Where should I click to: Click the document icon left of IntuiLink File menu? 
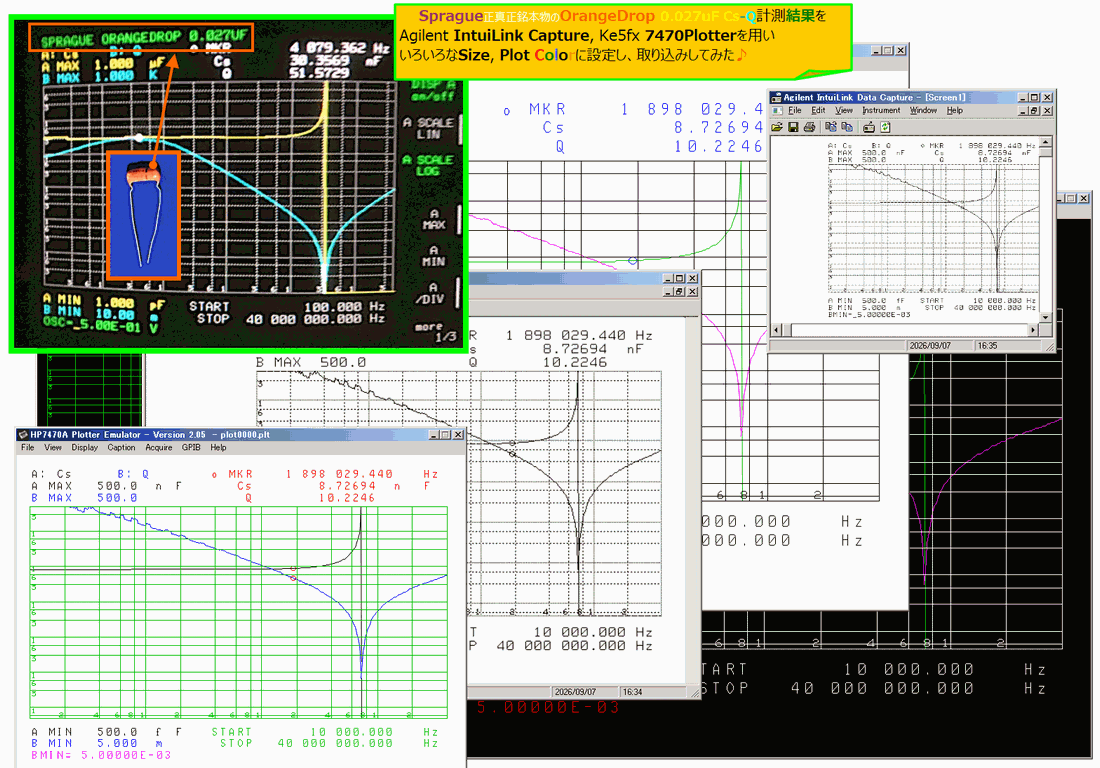point(777,111)
